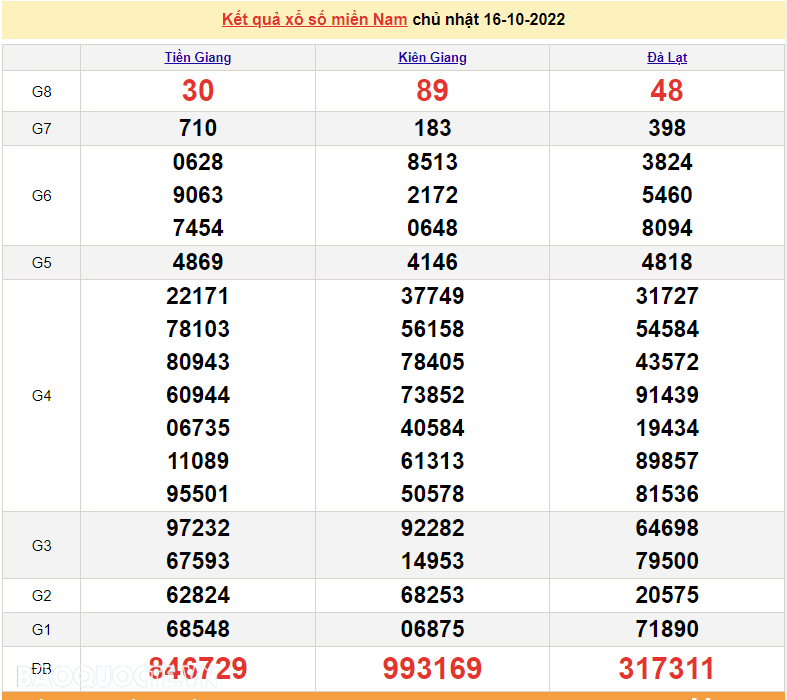The height and width of the screenshot is (700, 787).
Task: Select Tiền Giang G2 number 62824
Action: 198,595
